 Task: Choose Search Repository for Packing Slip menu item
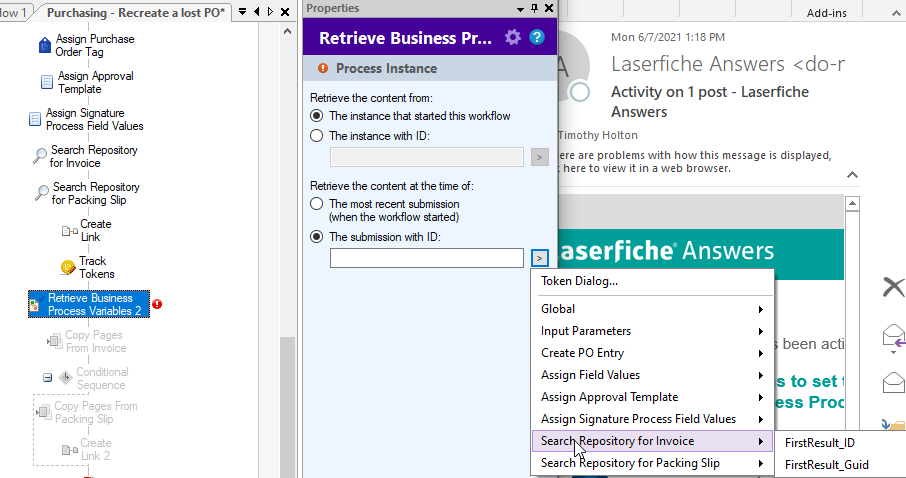click(652, 463)
